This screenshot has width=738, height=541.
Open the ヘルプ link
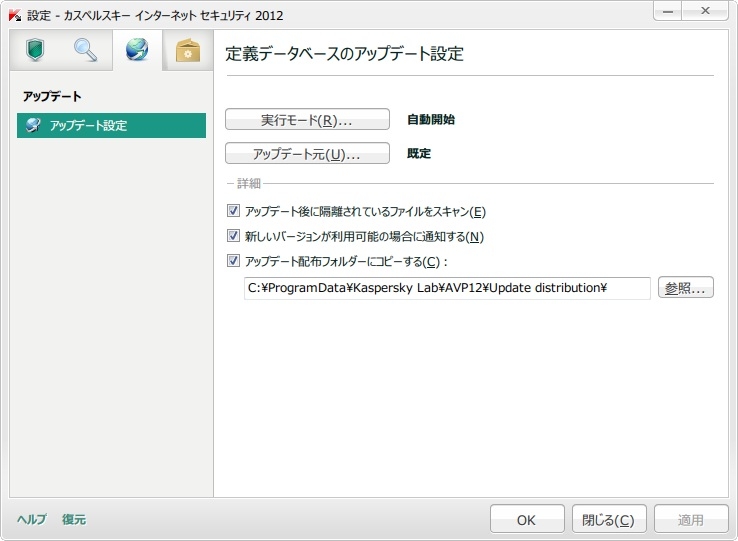click(x=32, y=519)
